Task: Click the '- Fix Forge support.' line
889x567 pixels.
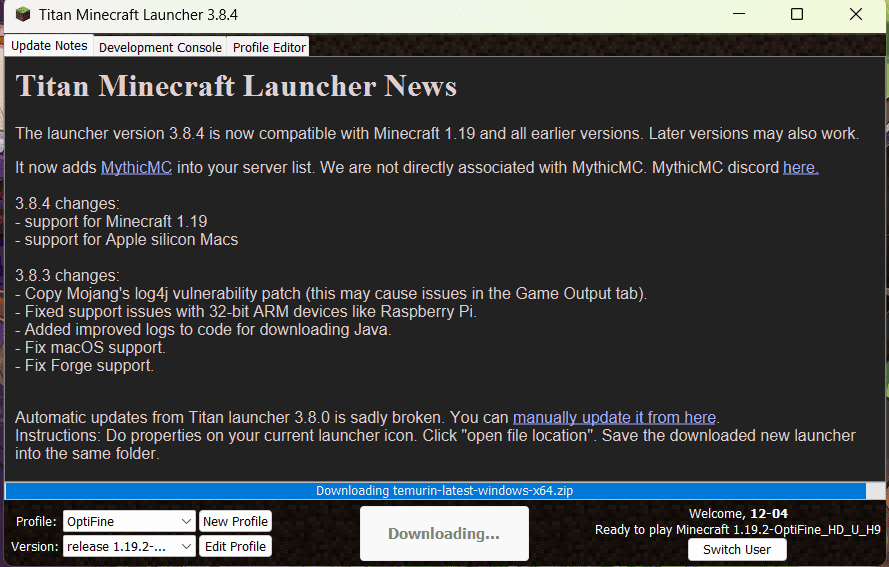Action: (x=84, y=366)
